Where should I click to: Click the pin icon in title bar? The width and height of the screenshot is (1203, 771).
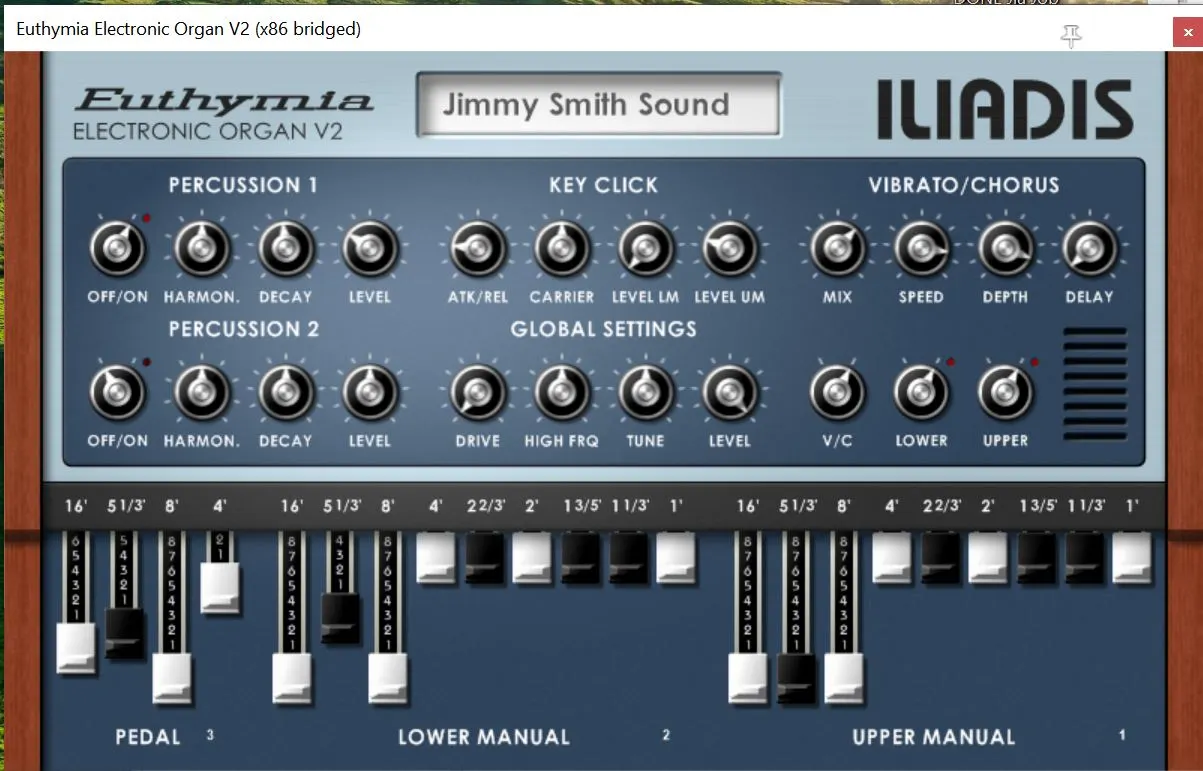(1071, 37)
